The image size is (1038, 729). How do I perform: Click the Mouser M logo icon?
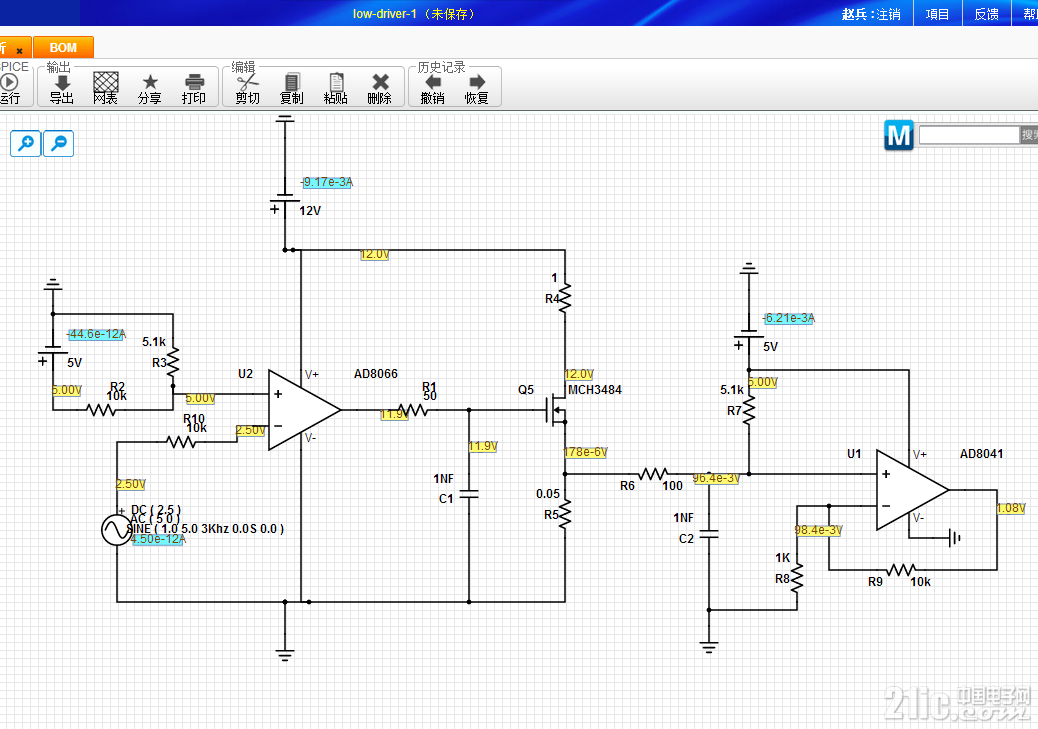[x=898, y=135]
